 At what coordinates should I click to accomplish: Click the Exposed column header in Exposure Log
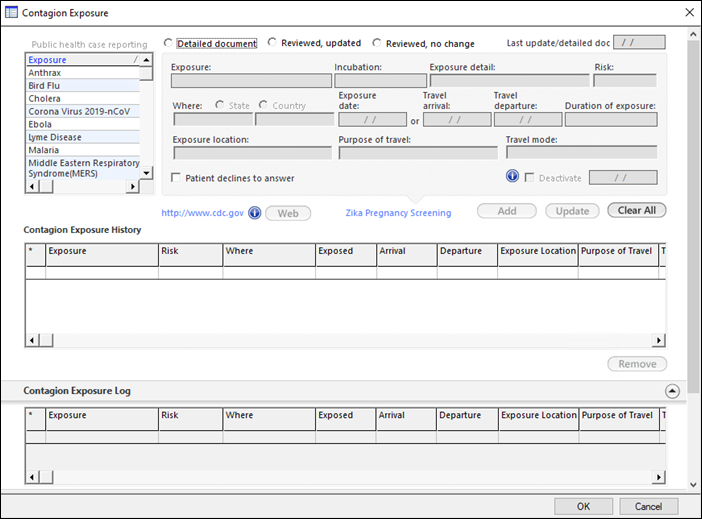(346, 420)
